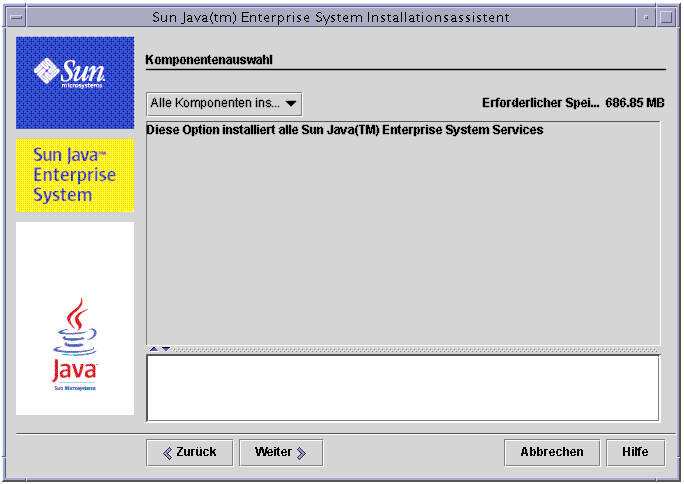Click the Zurück button
Viewport: 684px width, 484px height.
(x=190, y=453)
